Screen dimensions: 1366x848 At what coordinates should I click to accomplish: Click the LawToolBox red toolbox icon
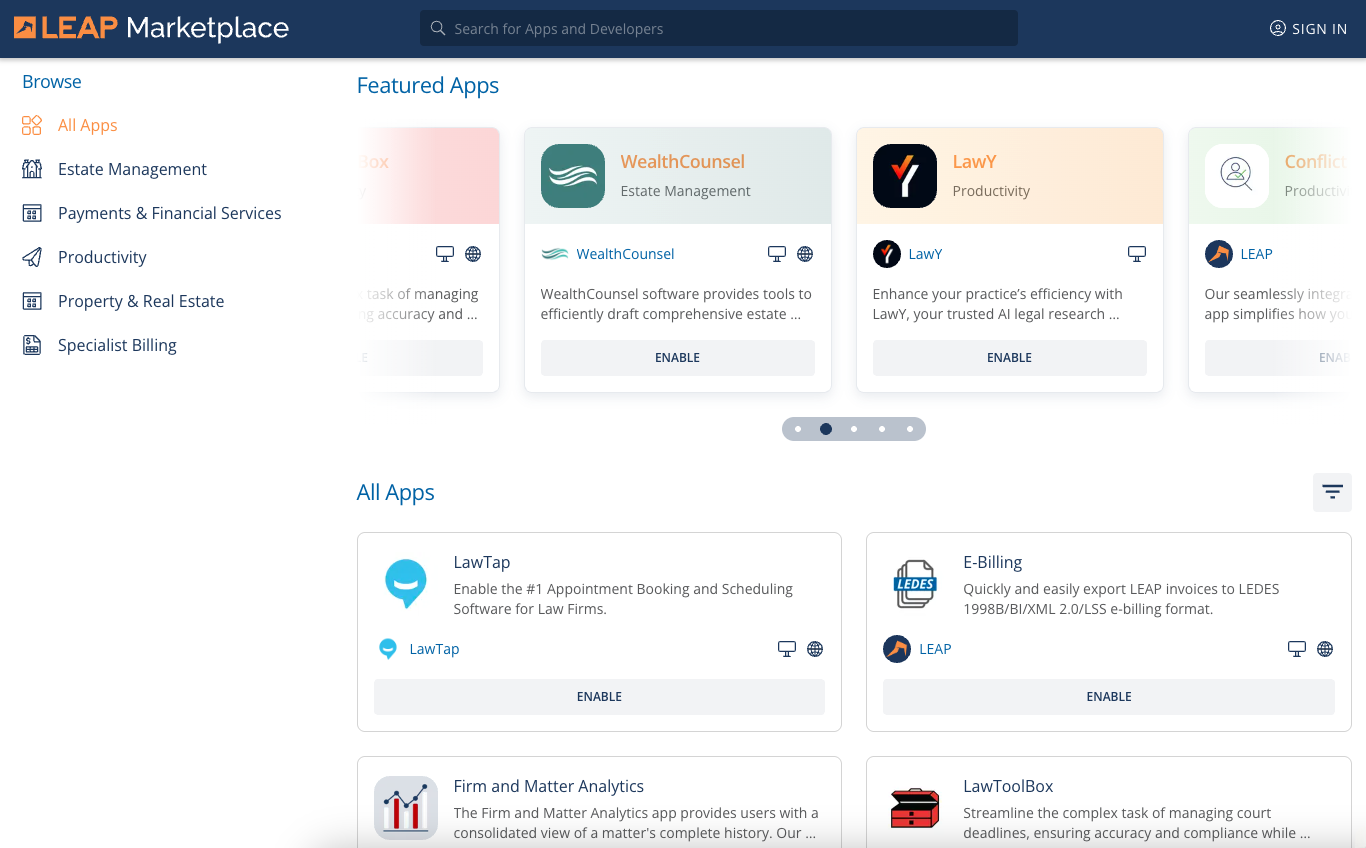(x=913, y=808)
